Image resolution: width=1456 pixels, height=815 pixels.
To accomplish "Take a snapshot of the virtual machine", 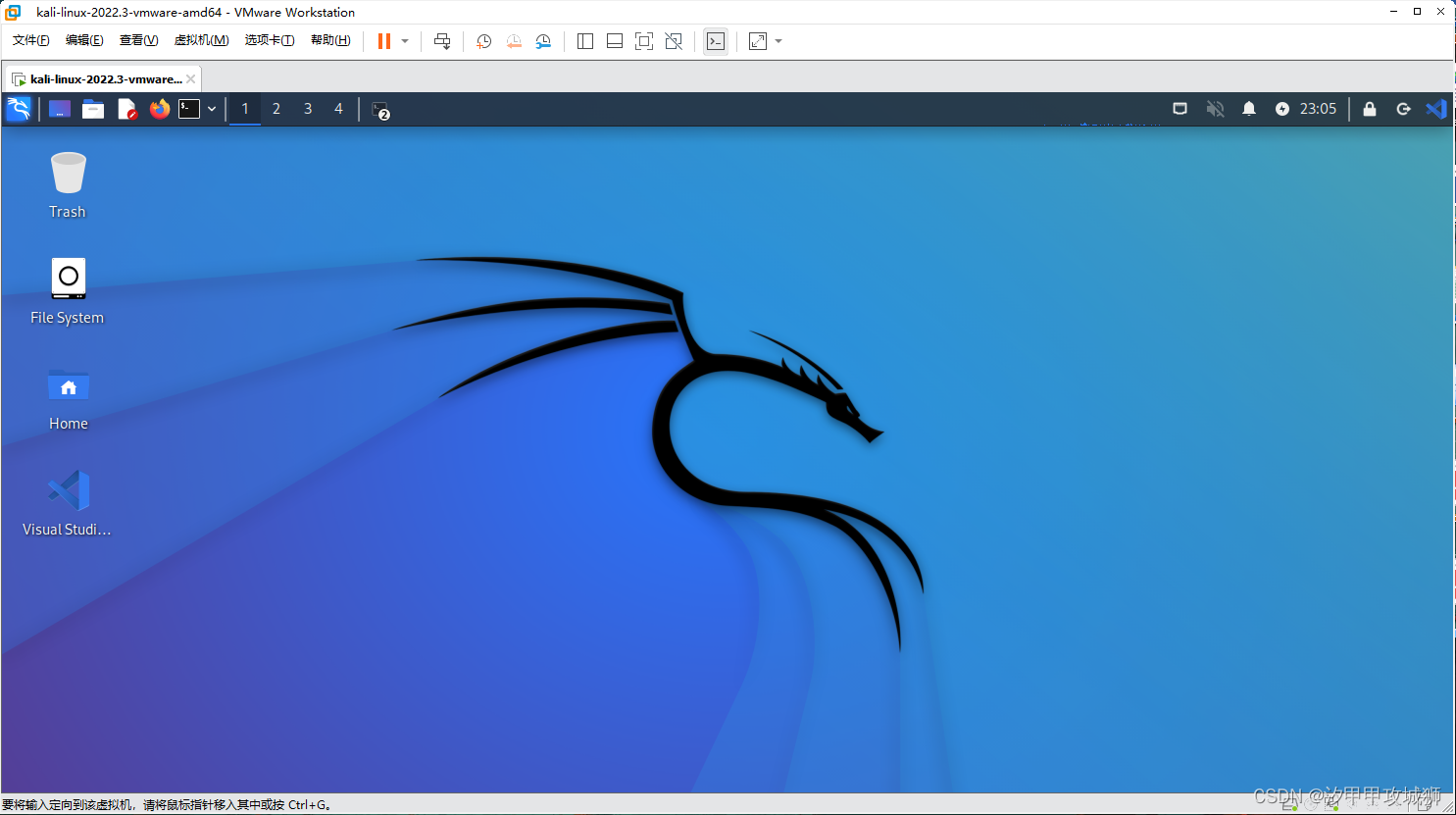I will [483, 41].
